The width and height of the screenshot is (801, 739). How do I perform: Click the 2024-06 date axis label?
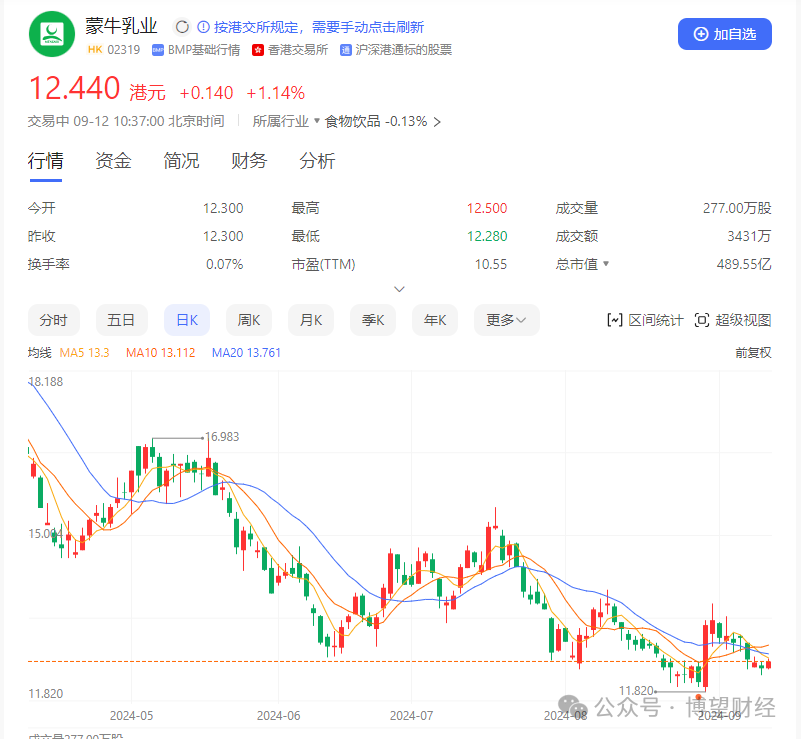point(278,716)
